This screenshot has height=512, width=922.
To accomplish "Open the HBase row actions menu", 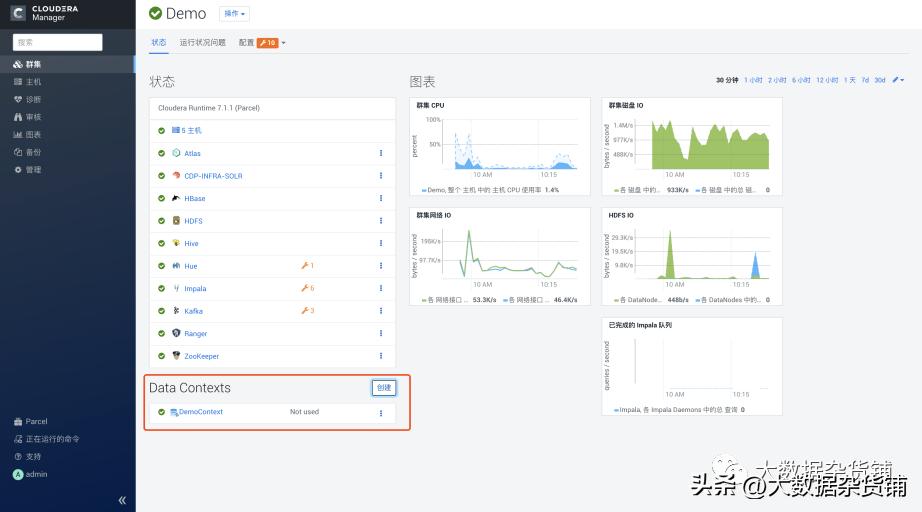I will [381, 198].
